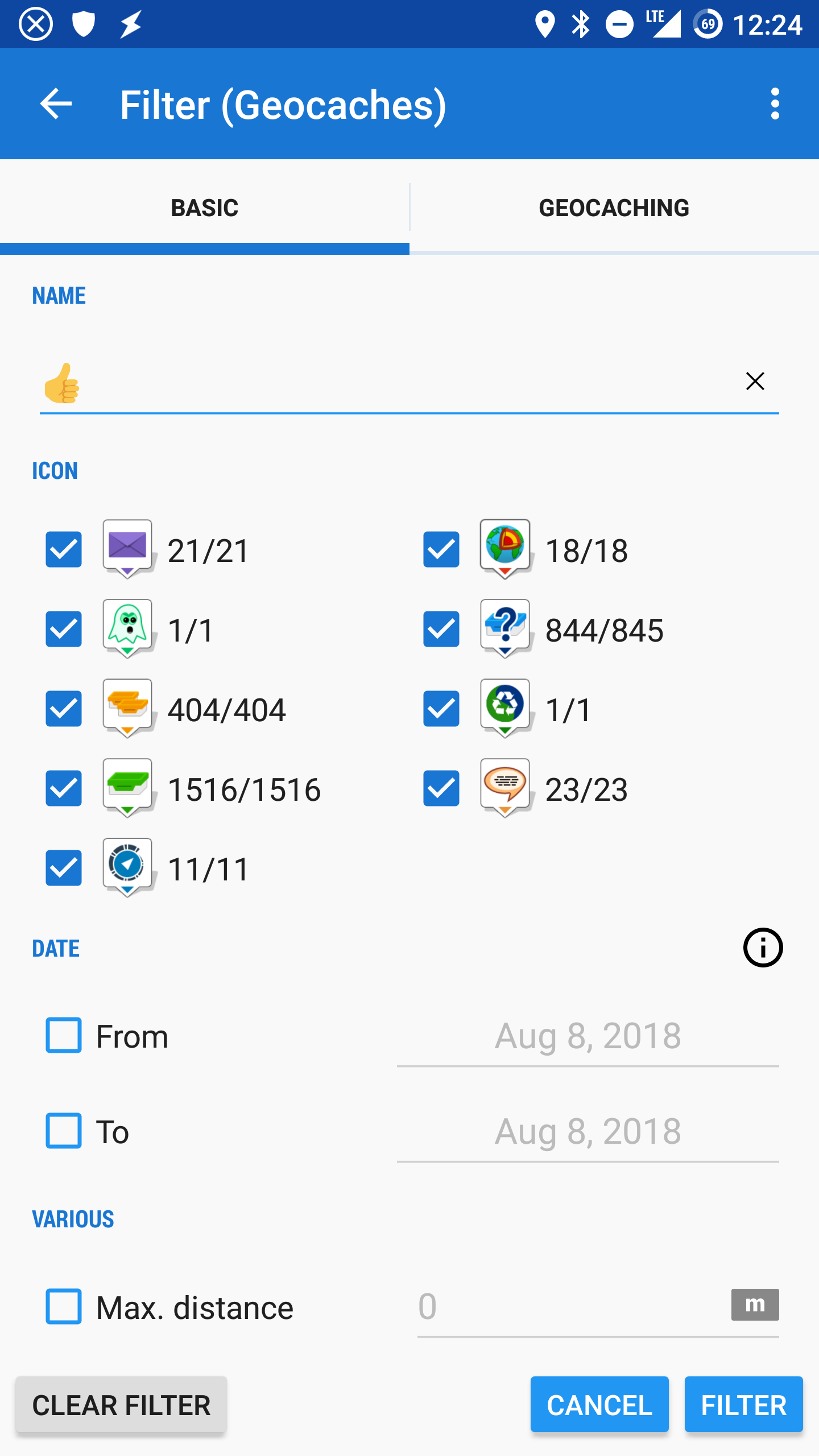The image size is (819, 1456).
Task: Switch to the Geocaching tab
Action: [x=614, y=208]
